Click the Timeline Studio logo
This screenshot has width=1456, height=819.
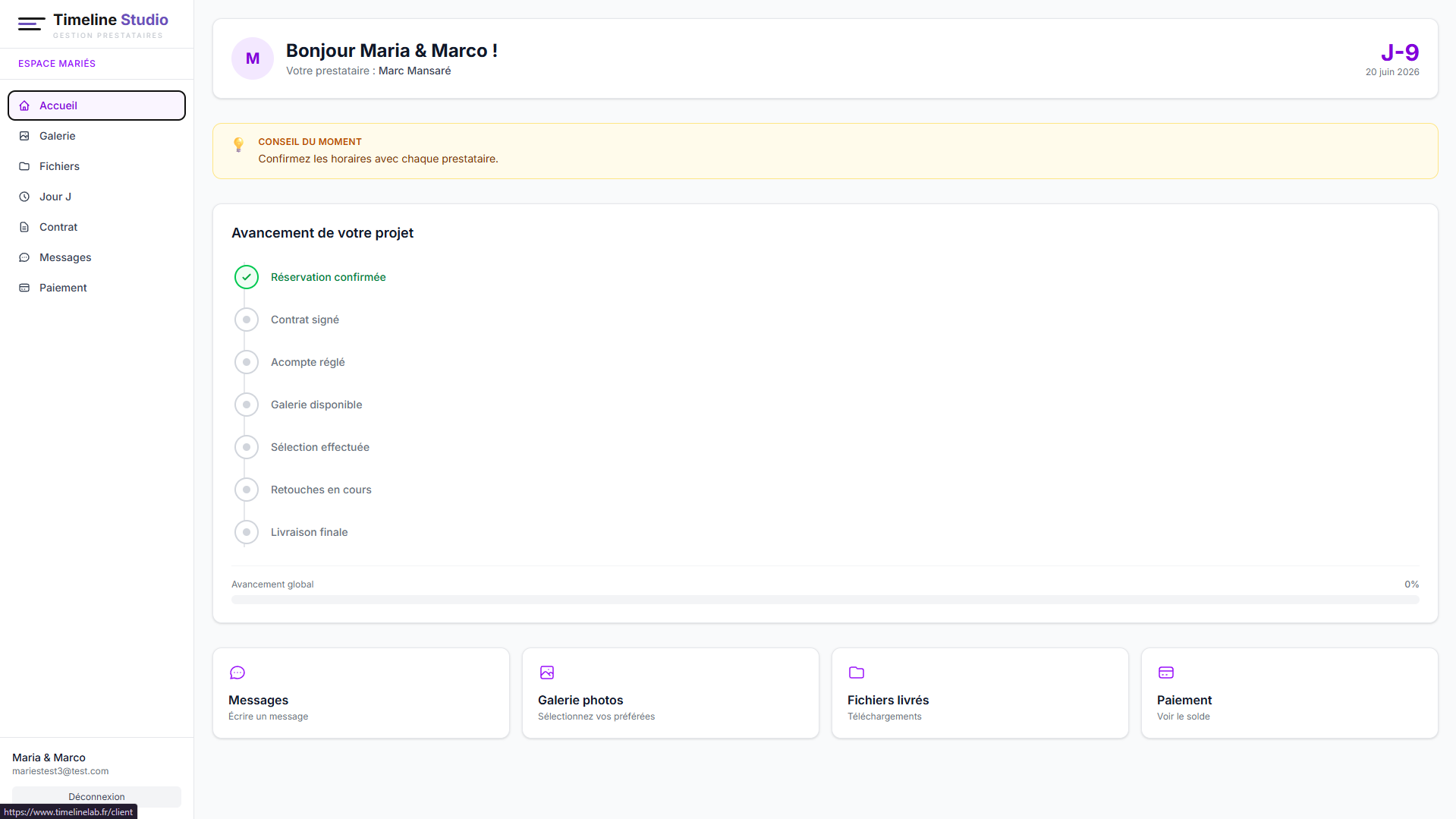coord(93,24)
